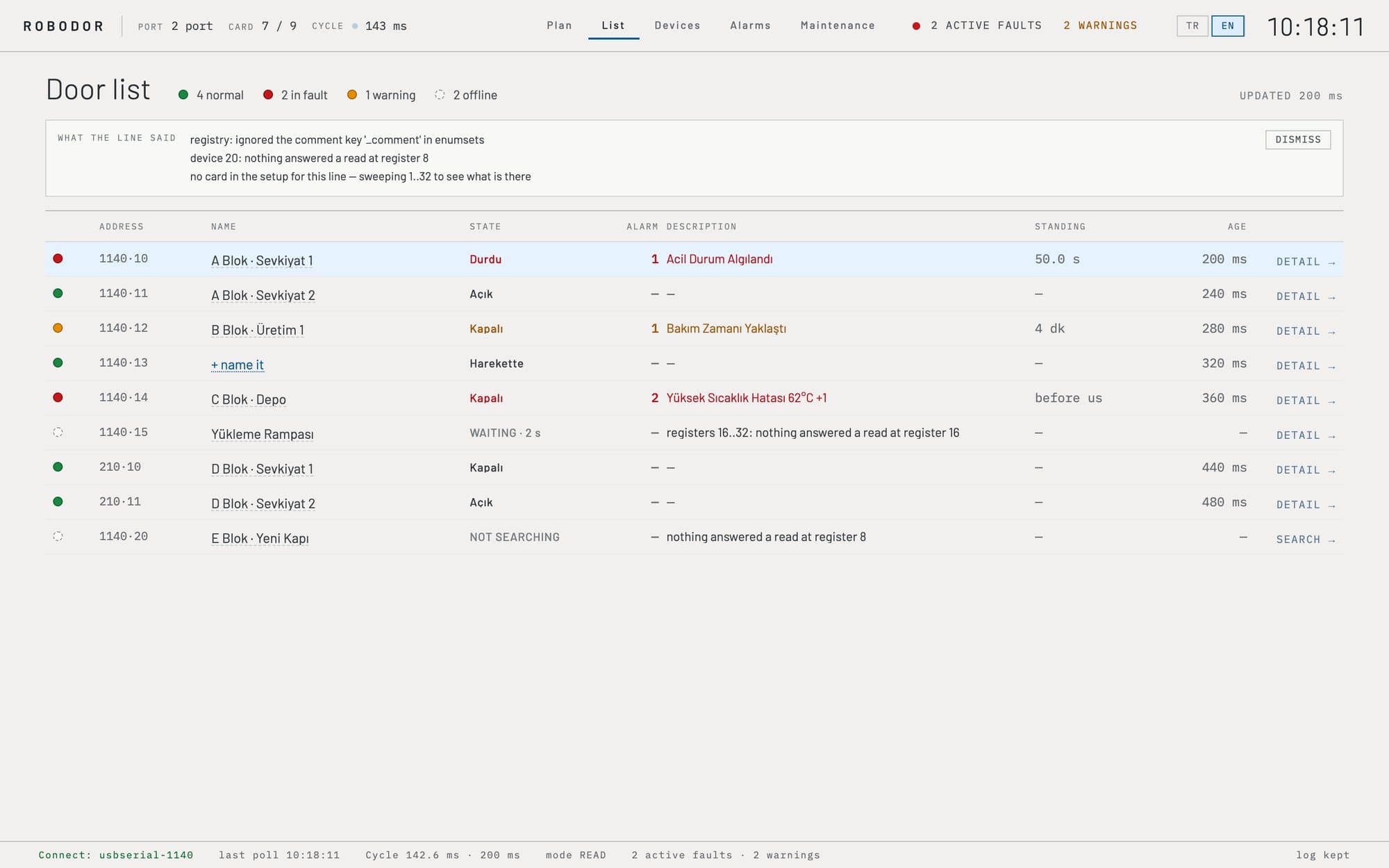Start search for E Blok Yeni Kapı
The image size is (1389, 868).
tap(1306, 540)
